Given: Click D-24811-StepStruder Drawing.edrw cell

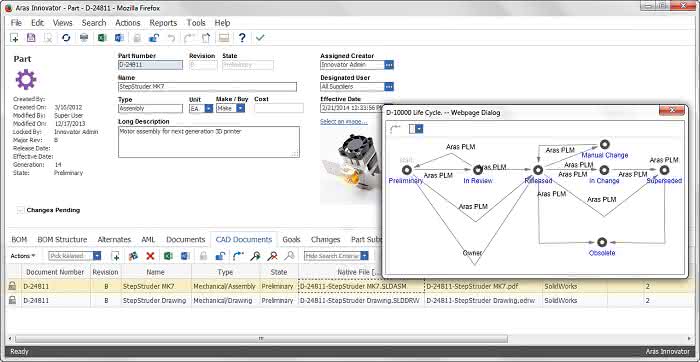Looking at the screenshot, I should click(x=483, y=300).
